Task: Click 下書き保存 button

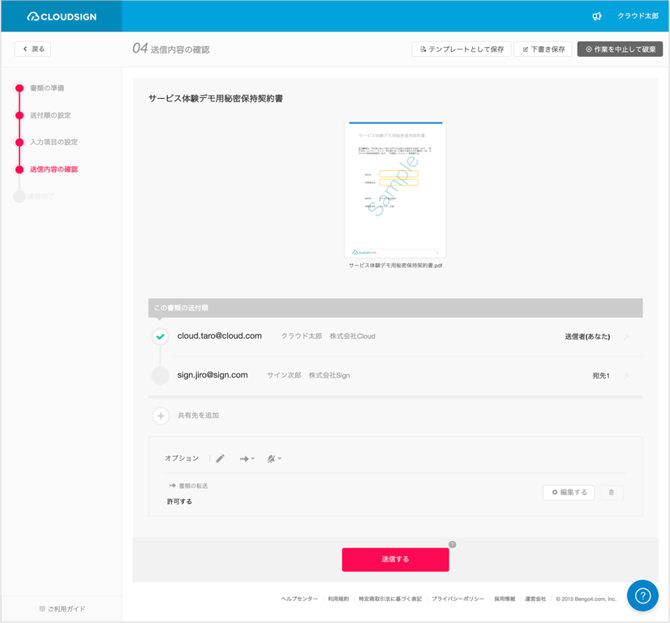Action: [543, 49]
